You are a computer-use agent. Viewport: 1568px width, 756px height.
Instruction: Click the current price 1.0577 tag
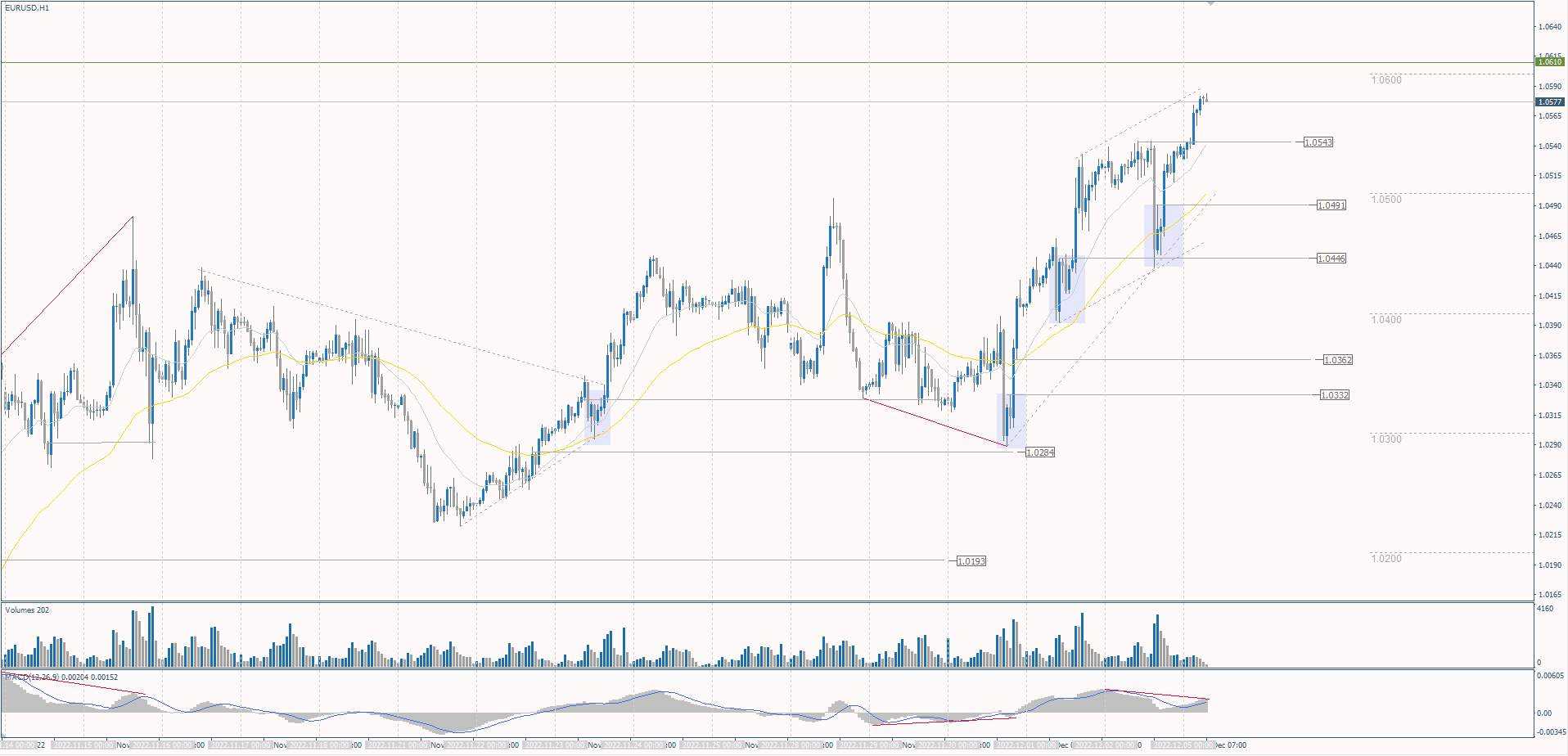point(1550,102)
